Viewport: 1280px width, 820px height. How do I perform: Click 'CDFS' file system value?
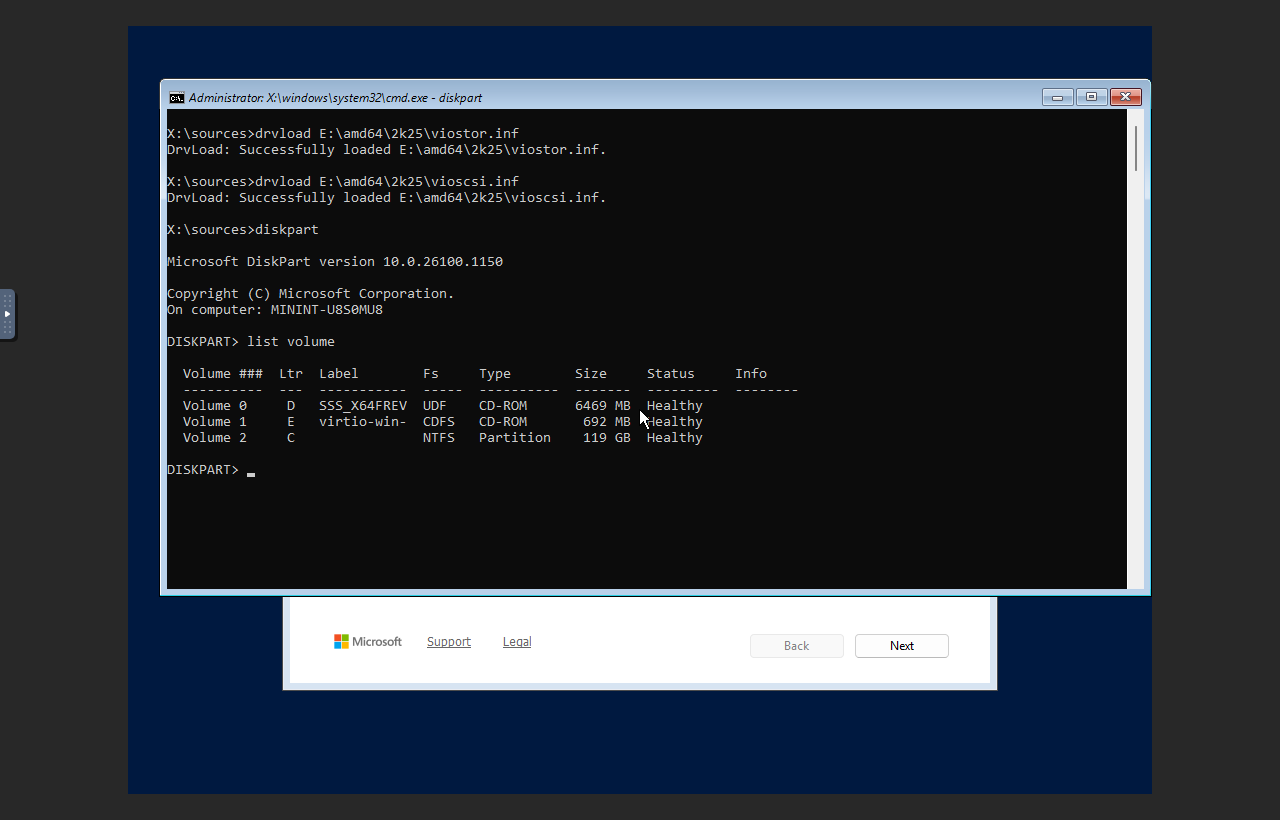coord(439,422)
